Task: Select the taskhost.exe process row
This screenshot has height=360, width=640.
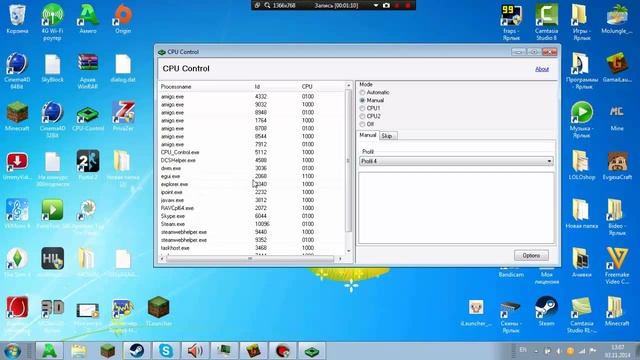Action: 252,248
